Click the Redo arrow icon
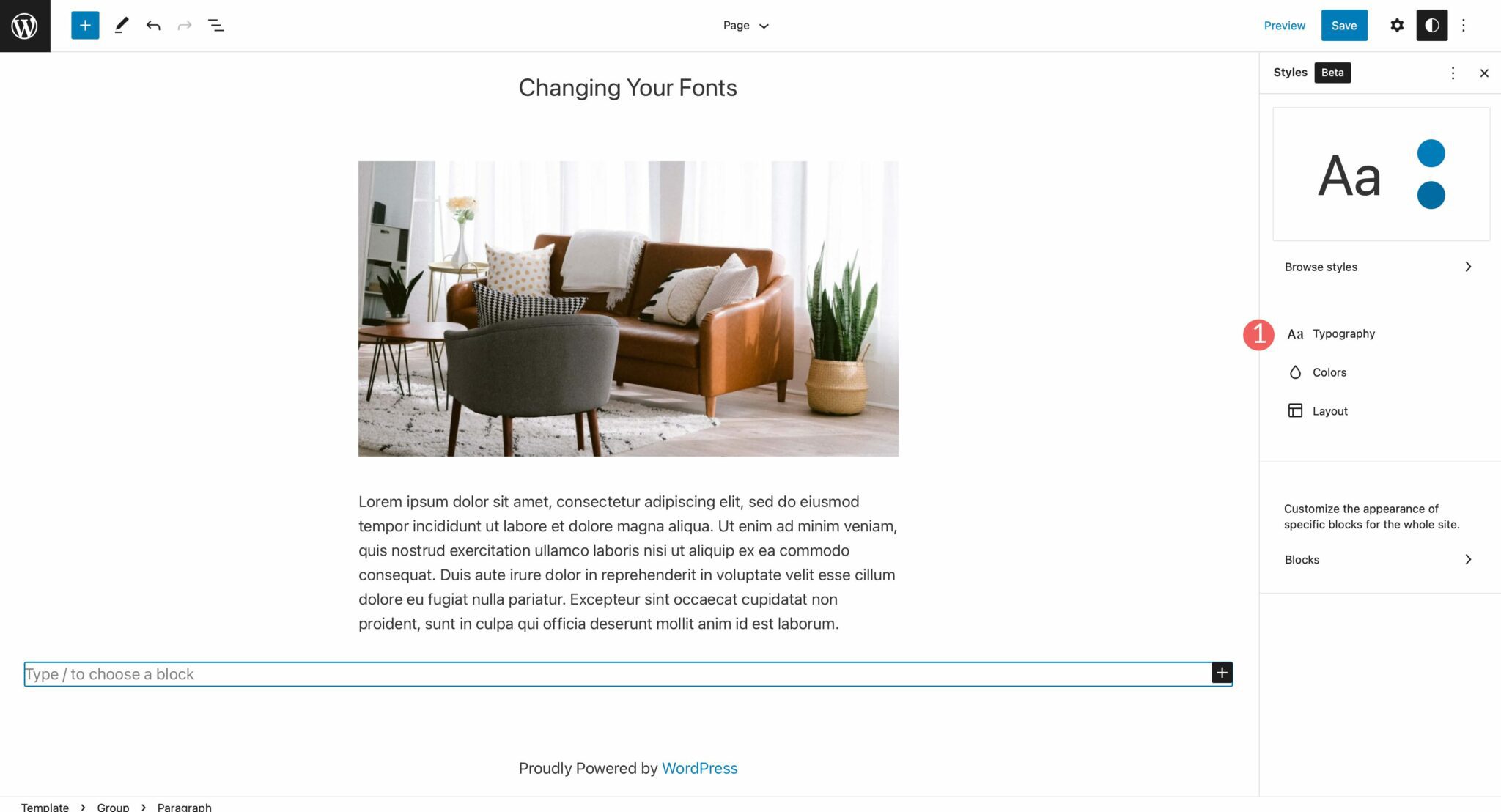 (x=183, y=25)
